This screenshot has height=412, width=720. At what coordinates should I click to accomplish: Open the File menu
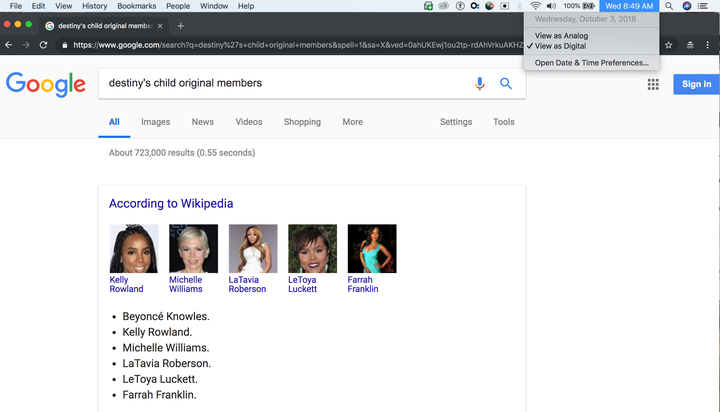pos(16,6)
